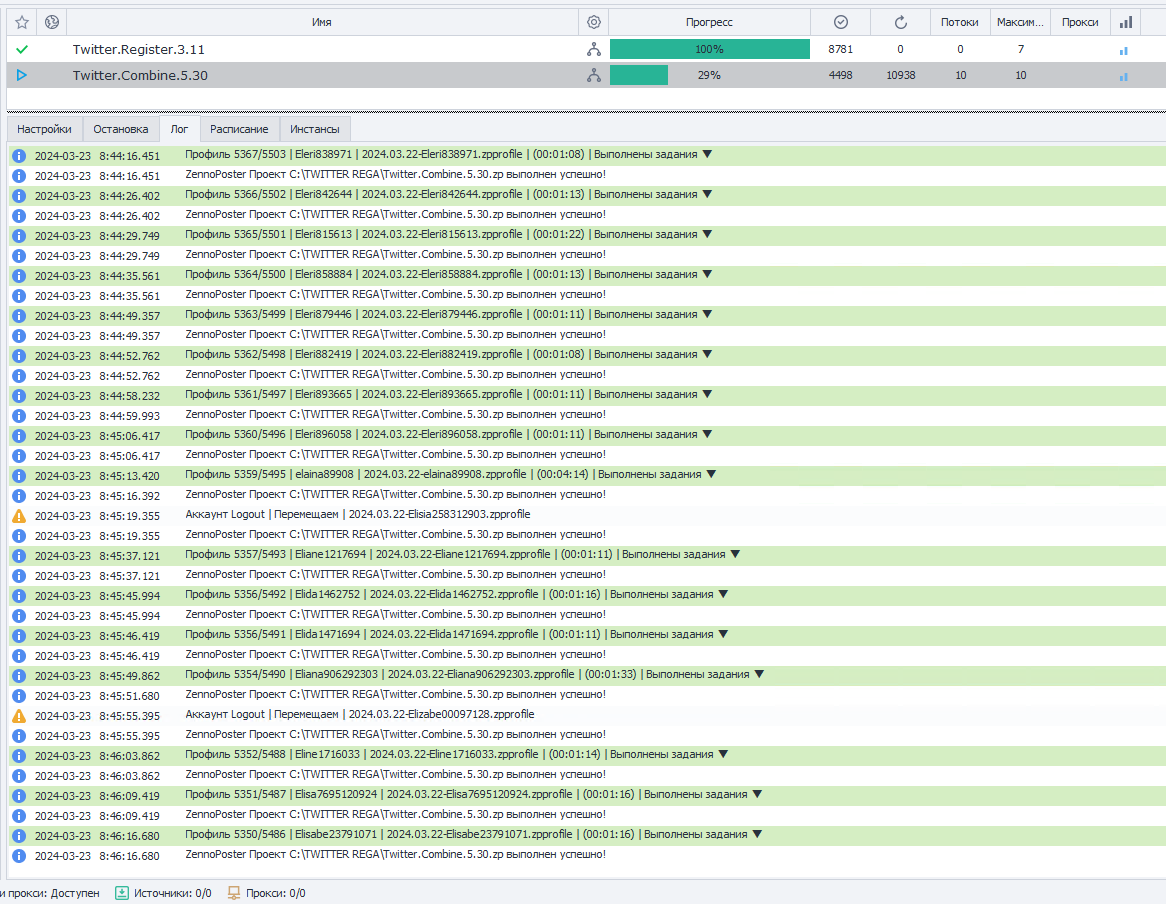This screenshot has height=904, width=1166.
Task: Click the tree icon in Twitter.Combine.5.30 row
Action: click(x=594, y=75)
